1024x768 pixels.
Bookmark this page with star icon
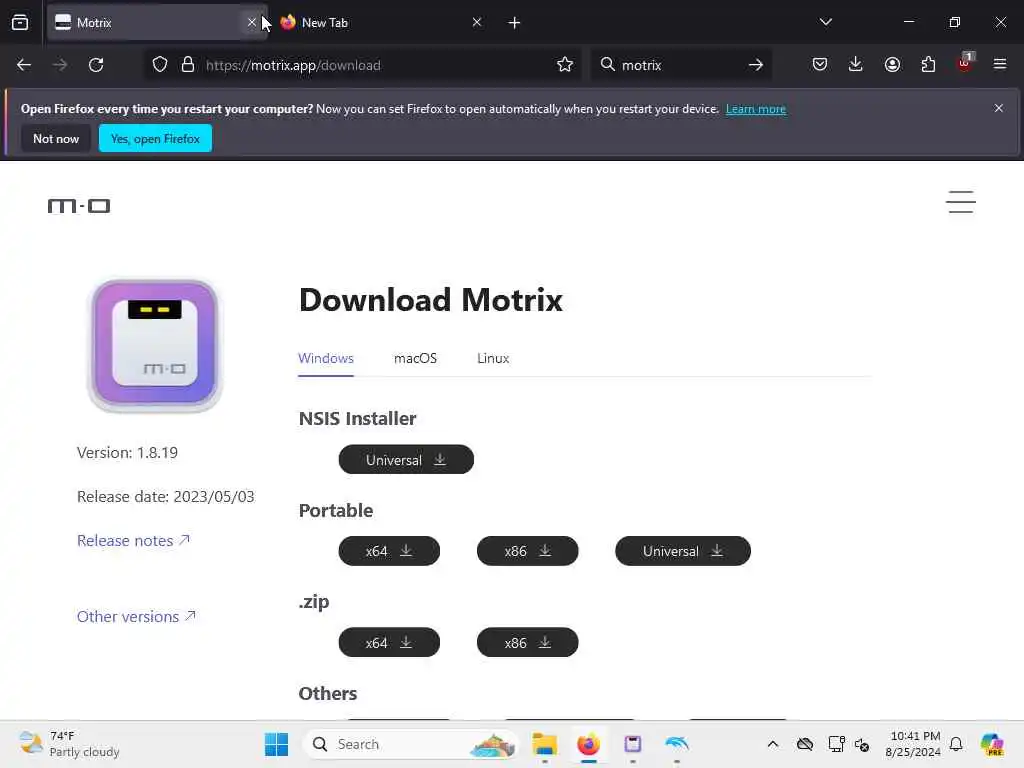click(x=565, y=65)
